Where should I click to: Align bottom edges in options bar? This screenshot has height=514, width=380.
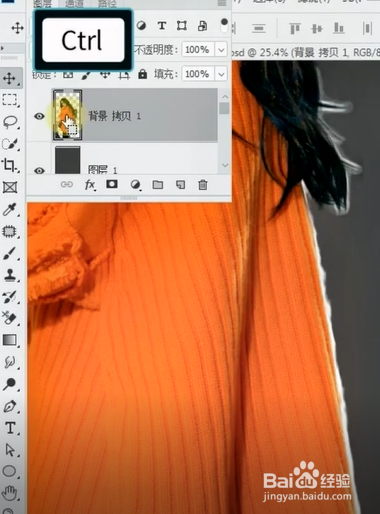pyautogui.click(x=339, y=28)
